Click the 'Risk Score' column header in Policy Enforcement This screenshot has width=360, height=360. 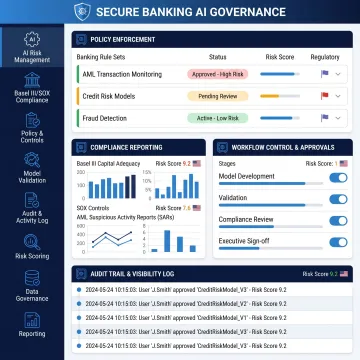280,57
